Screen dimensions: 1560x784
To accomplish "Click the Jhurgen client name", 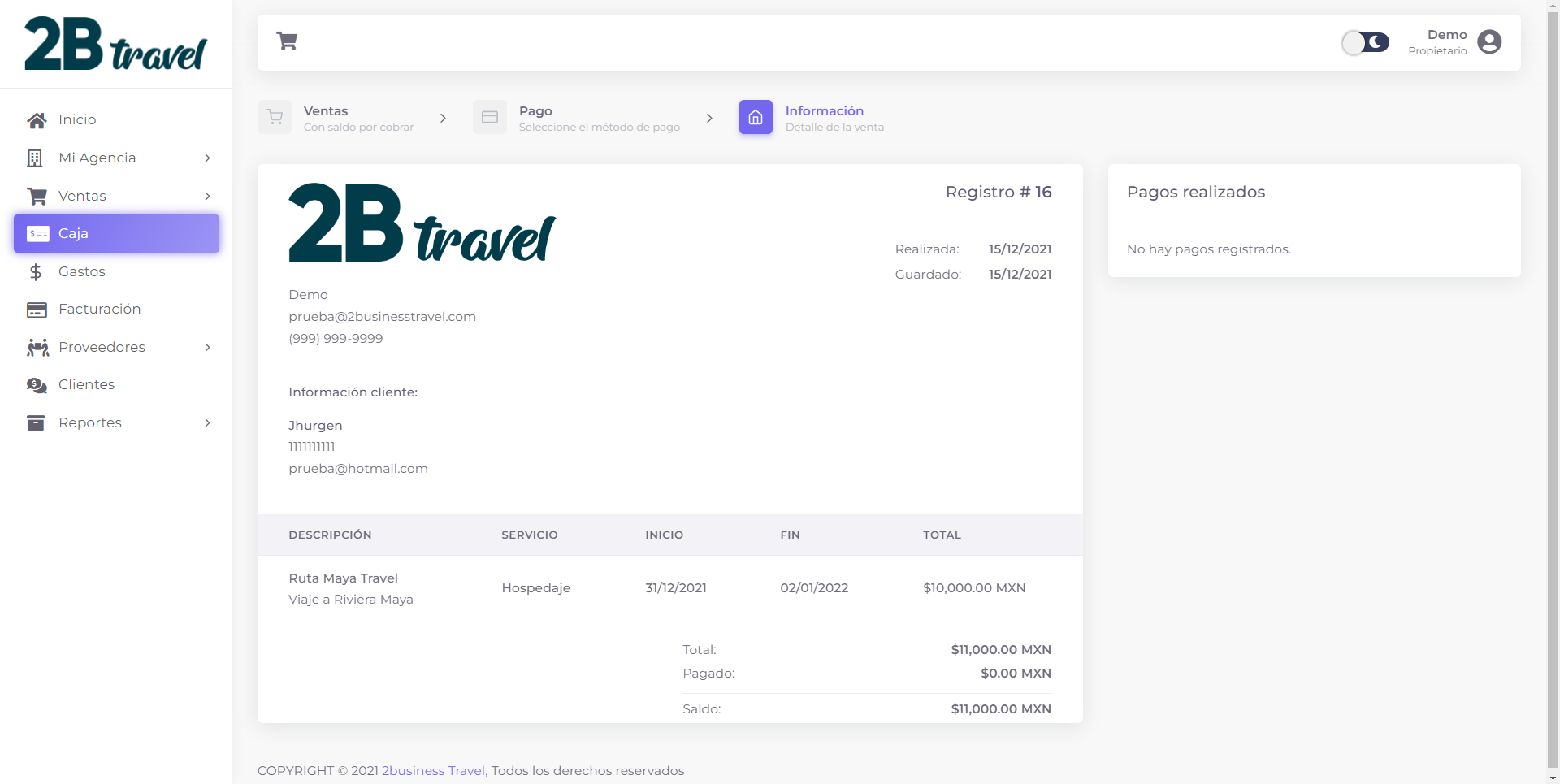I will [x=315, y=426].
